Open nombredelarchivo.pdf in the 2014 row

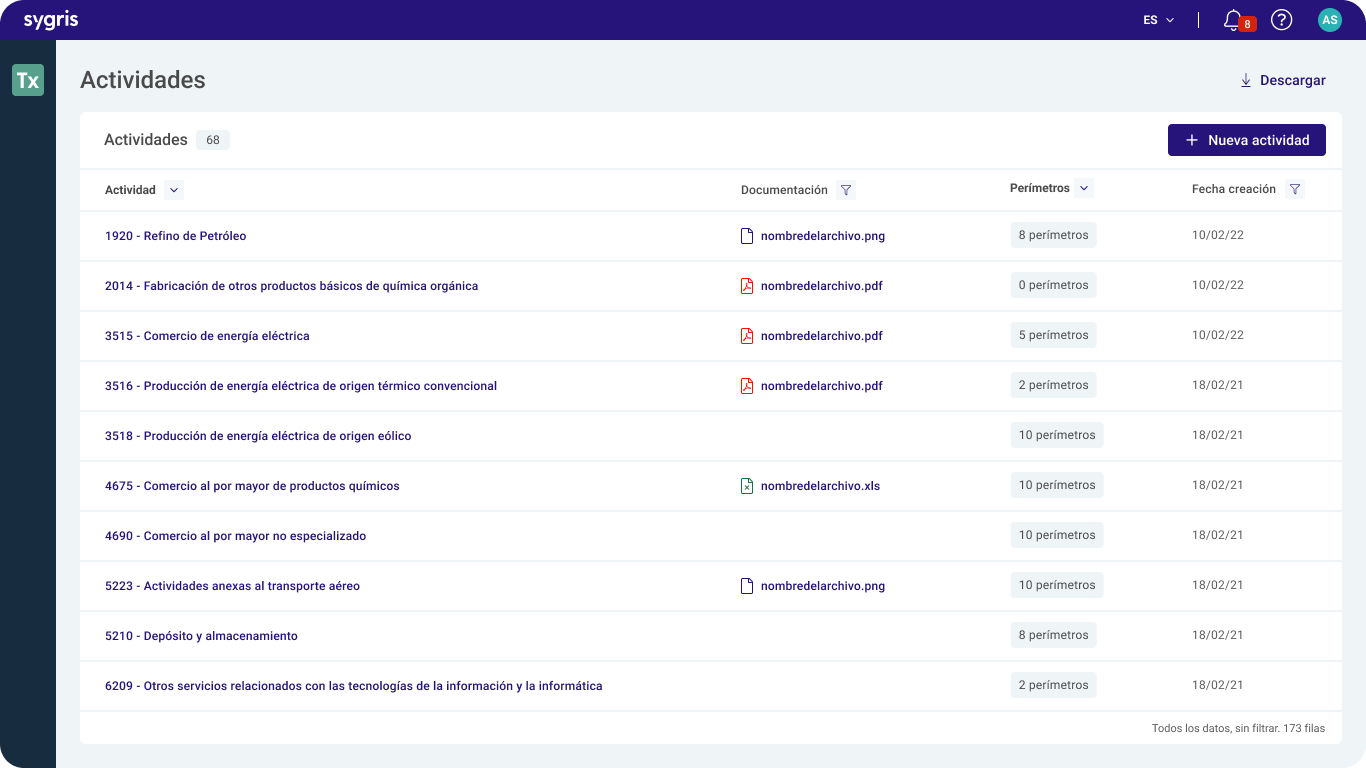click(x=822, y=286)
